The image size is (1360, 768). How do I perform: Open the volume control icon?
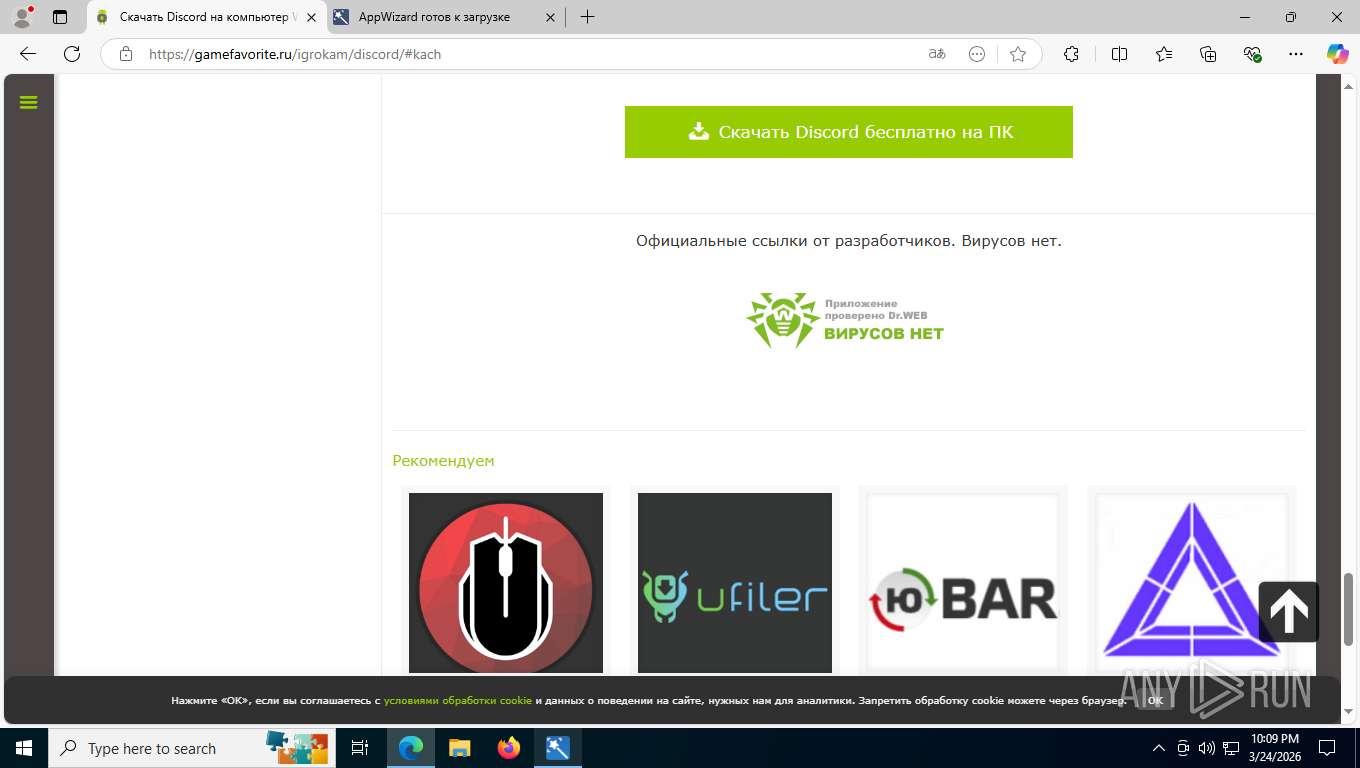coord(1206,748)
